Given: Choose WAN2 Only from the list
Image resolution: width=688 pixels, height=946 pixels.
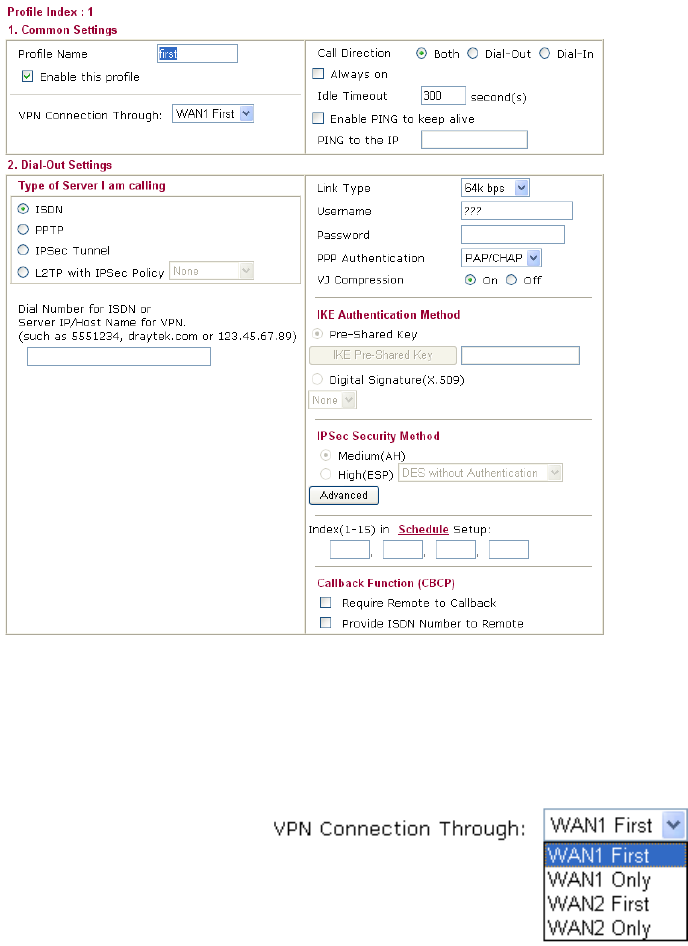Looking at the screenshot, I should [615, 927].
